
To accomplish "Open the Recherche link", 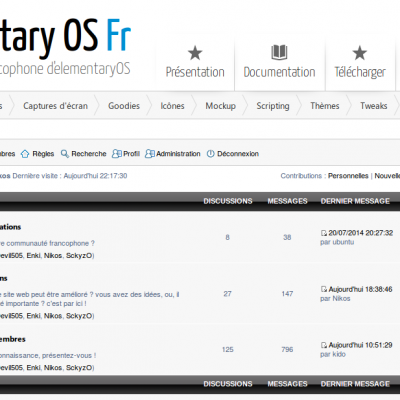I will [89, 154].
